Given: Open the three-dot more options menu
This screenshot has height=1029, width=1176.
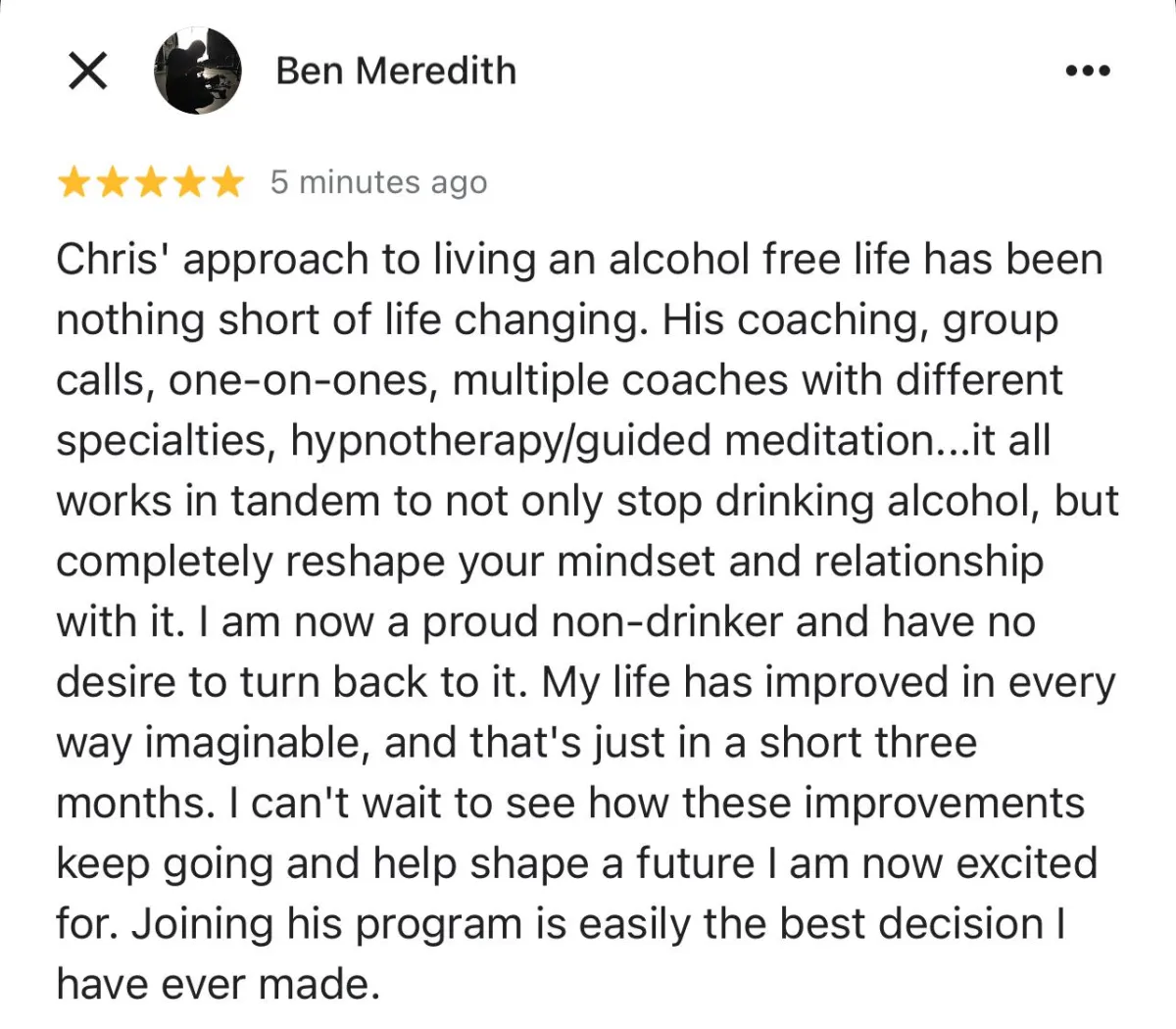Looking at the screenshot, I should [1088, 71].
